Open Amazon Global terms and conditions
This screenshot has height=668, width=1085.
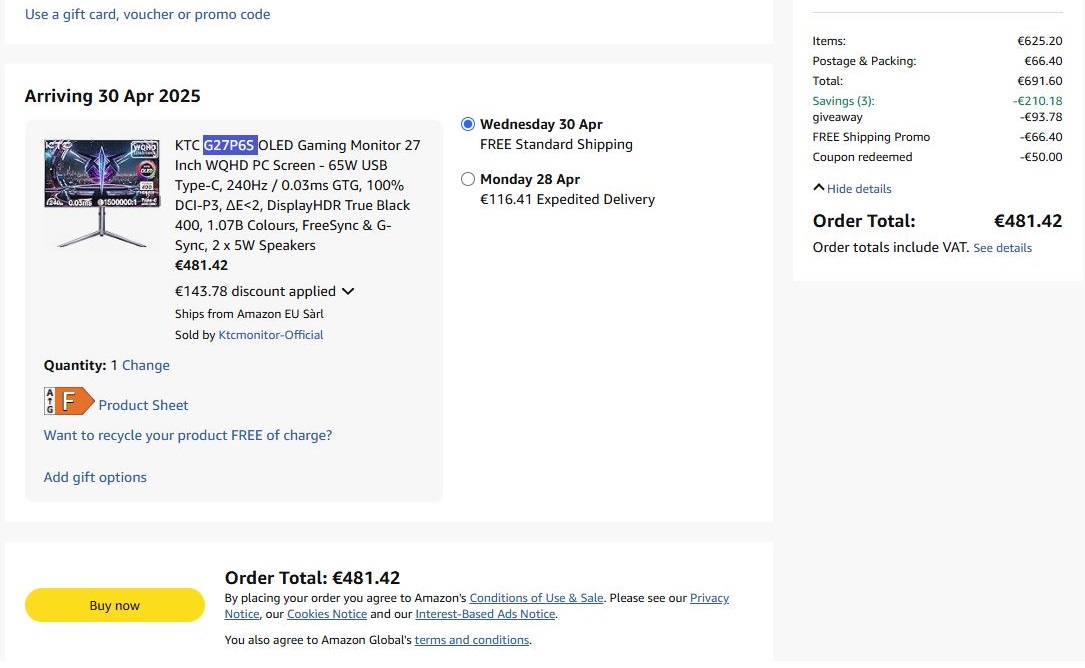coord(472,640)
